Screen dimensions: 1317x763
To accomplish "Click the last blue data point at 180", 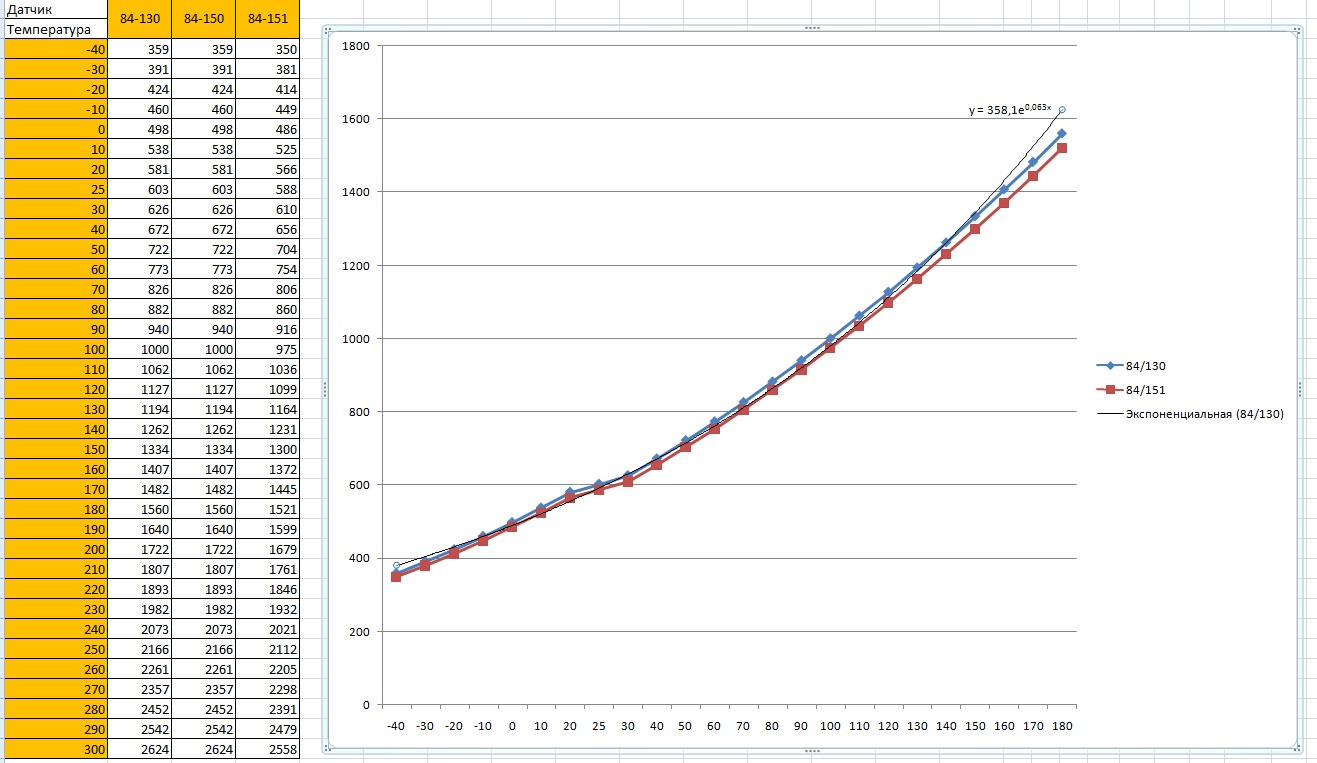I will [x=1062, y=133].
